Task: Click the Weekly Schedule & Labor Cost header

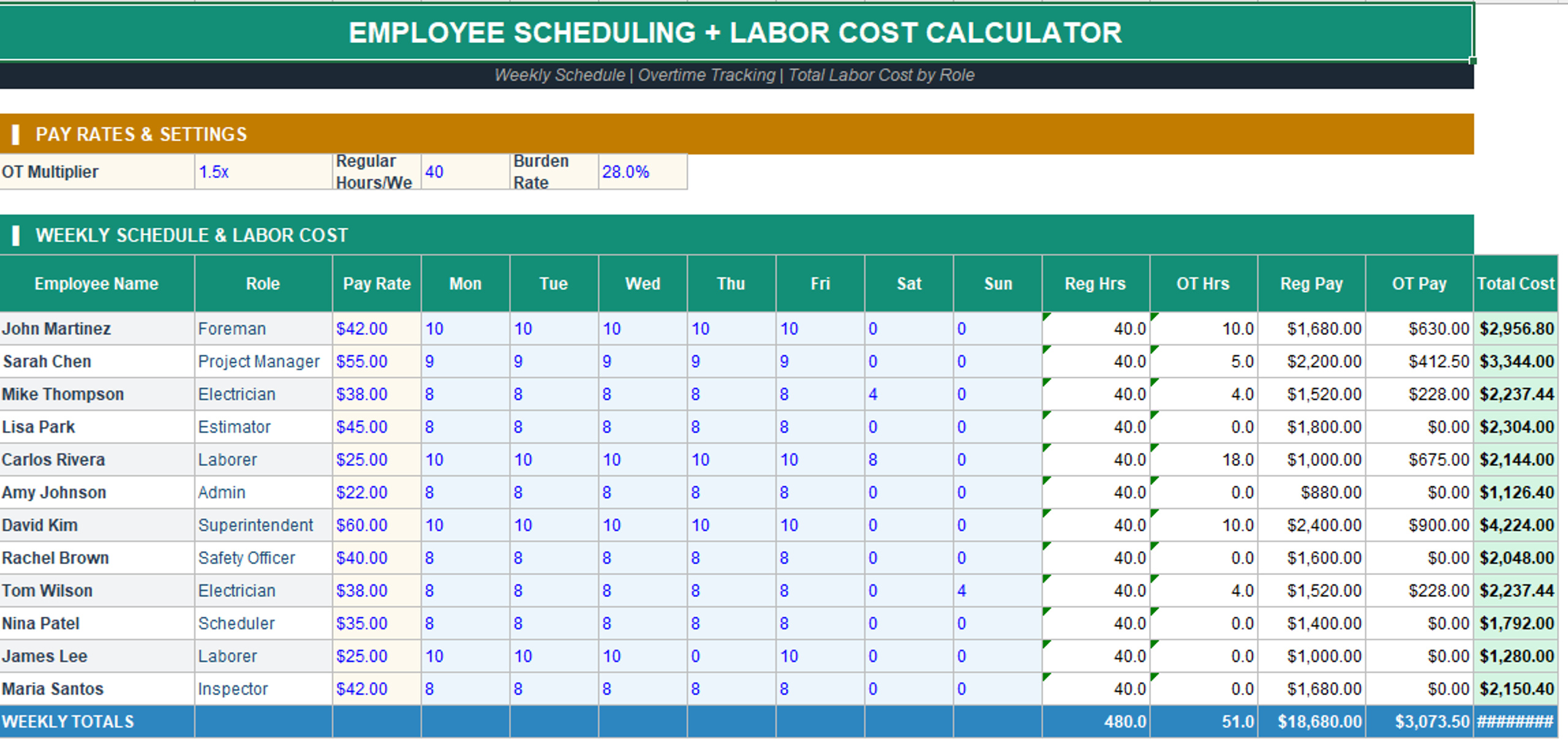Action: [737, 235]
